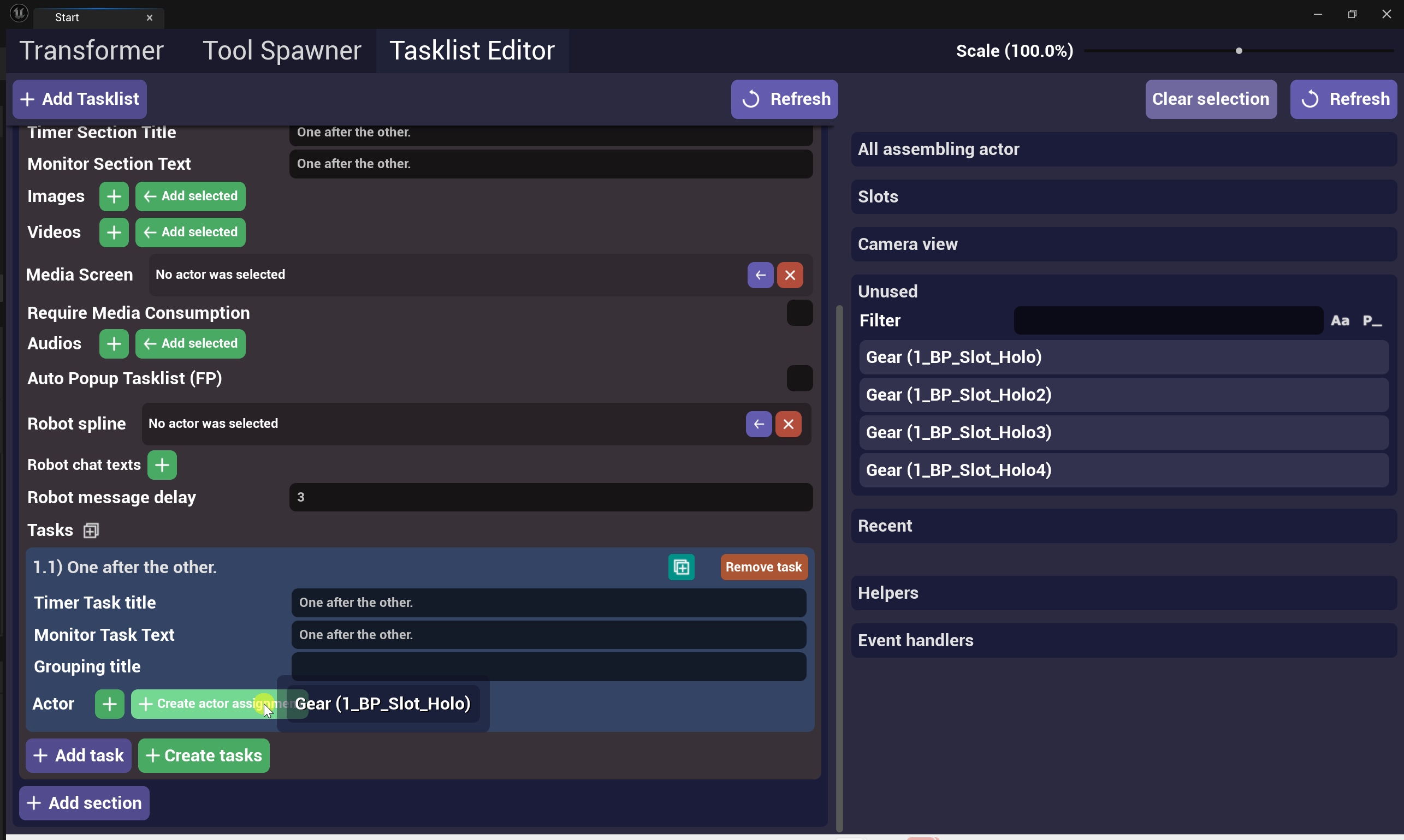Clear Media Screen actor with red X
The width and height of the screenshot is (1404, 840).
(790, 275)
